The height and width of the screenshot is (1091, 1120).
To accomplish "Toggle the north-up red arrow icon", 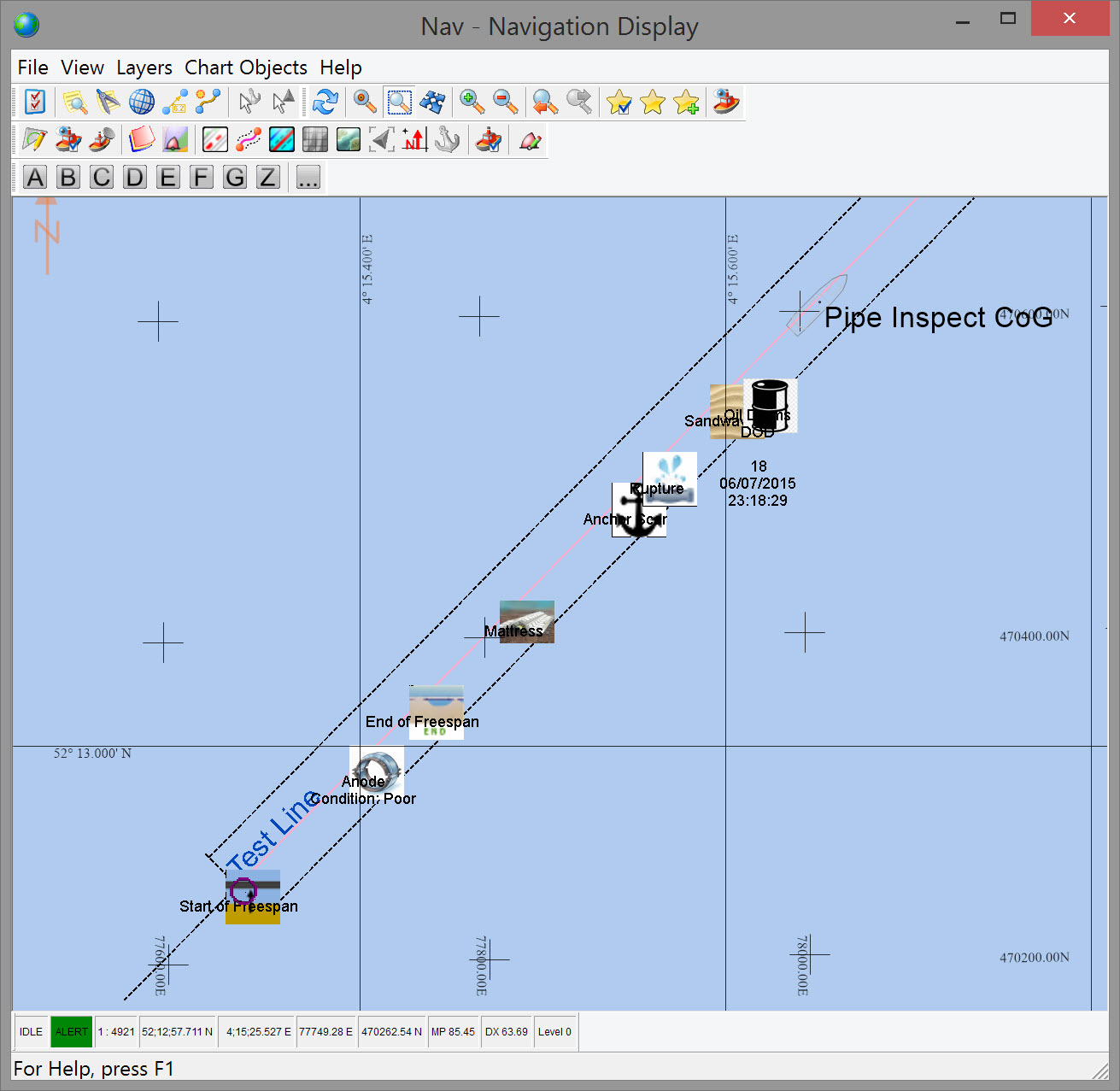I will pyautogui.click(x=415, y=140).
